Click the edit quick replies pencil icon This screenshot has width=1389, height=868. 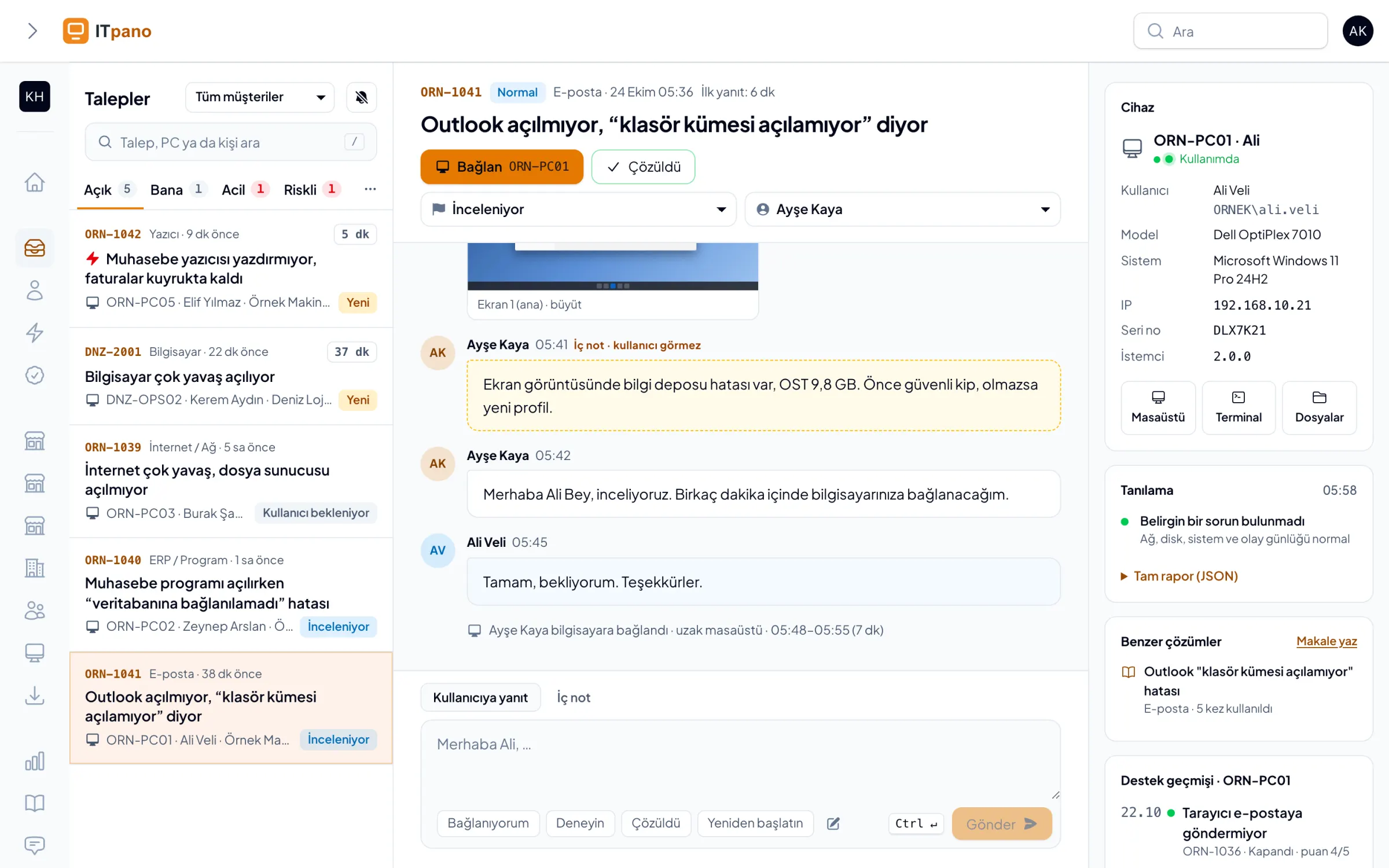(833, 823)
